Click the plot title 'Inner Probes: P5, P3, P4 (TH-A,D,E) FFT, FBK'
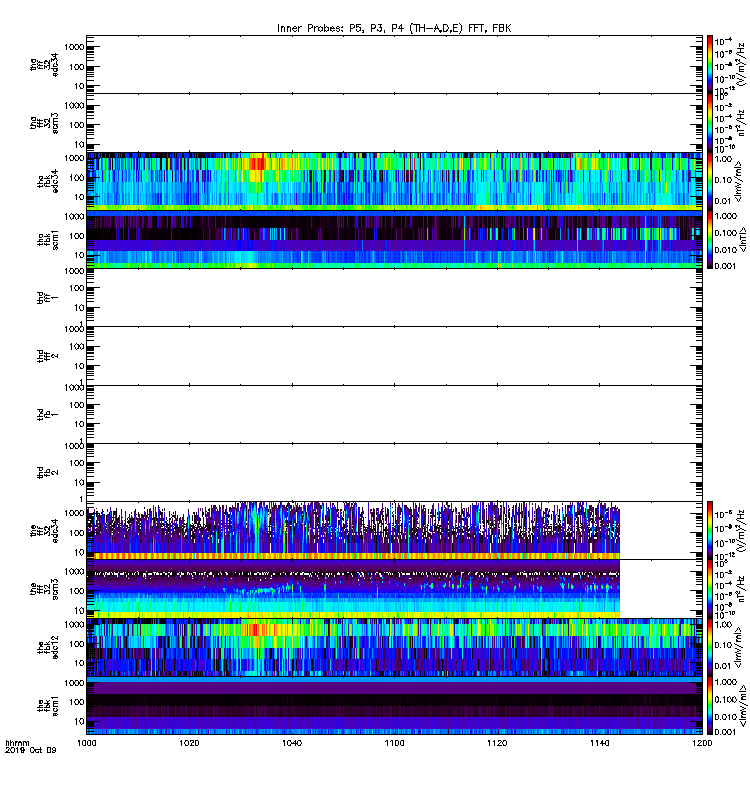Viewport: 750px width, 800px height. click(394, 28)
